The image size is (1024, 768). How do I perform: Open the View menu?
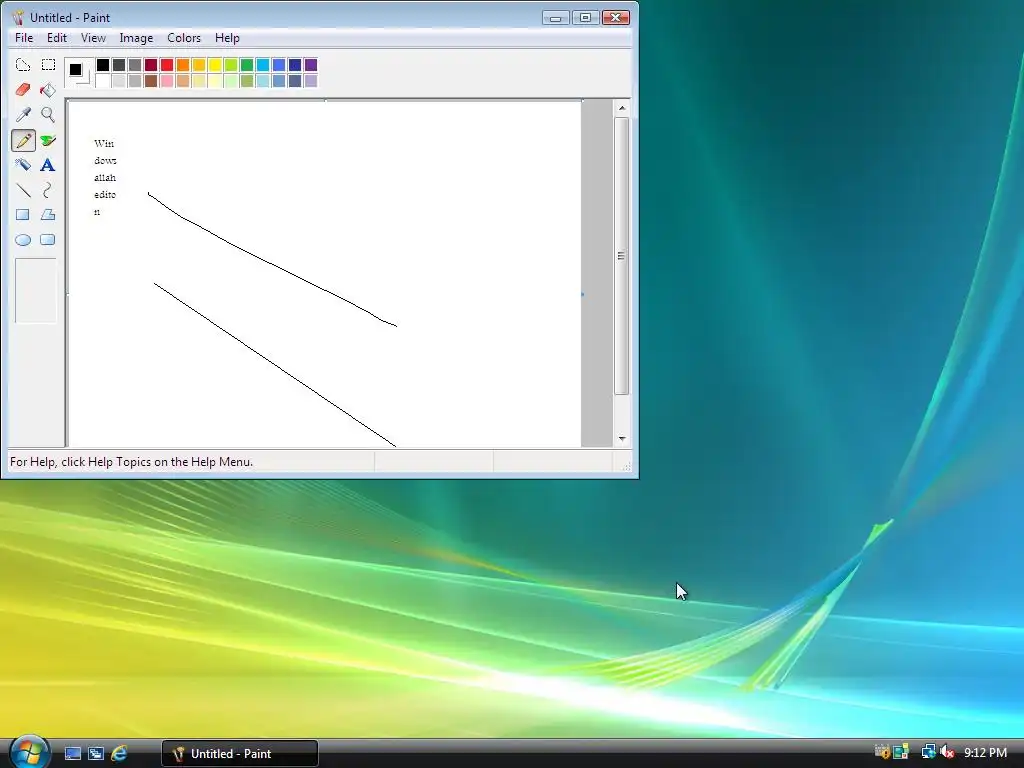[93, 38]
